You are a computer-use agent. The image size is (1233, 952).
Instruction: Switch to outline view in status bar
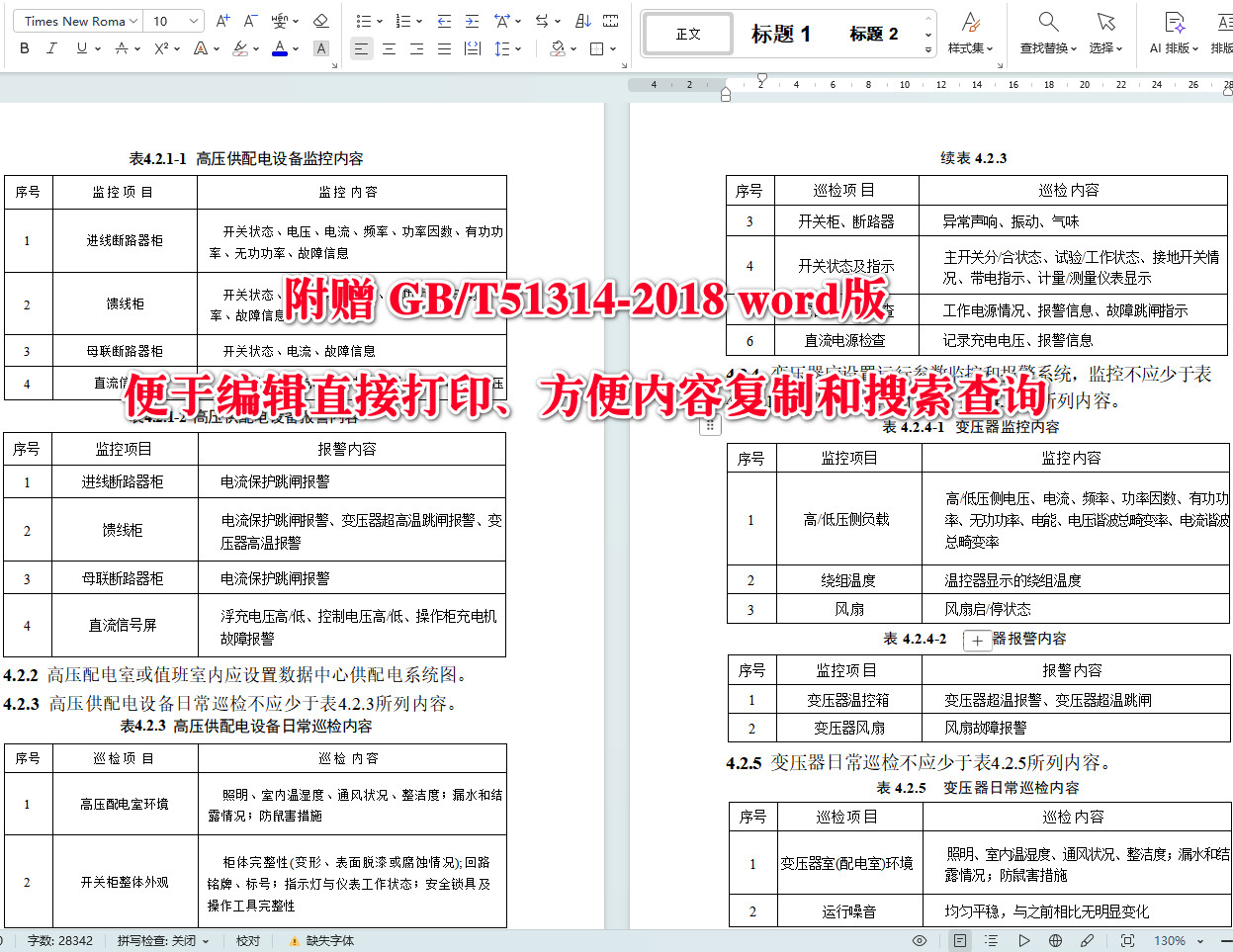(x=992, y=940)
